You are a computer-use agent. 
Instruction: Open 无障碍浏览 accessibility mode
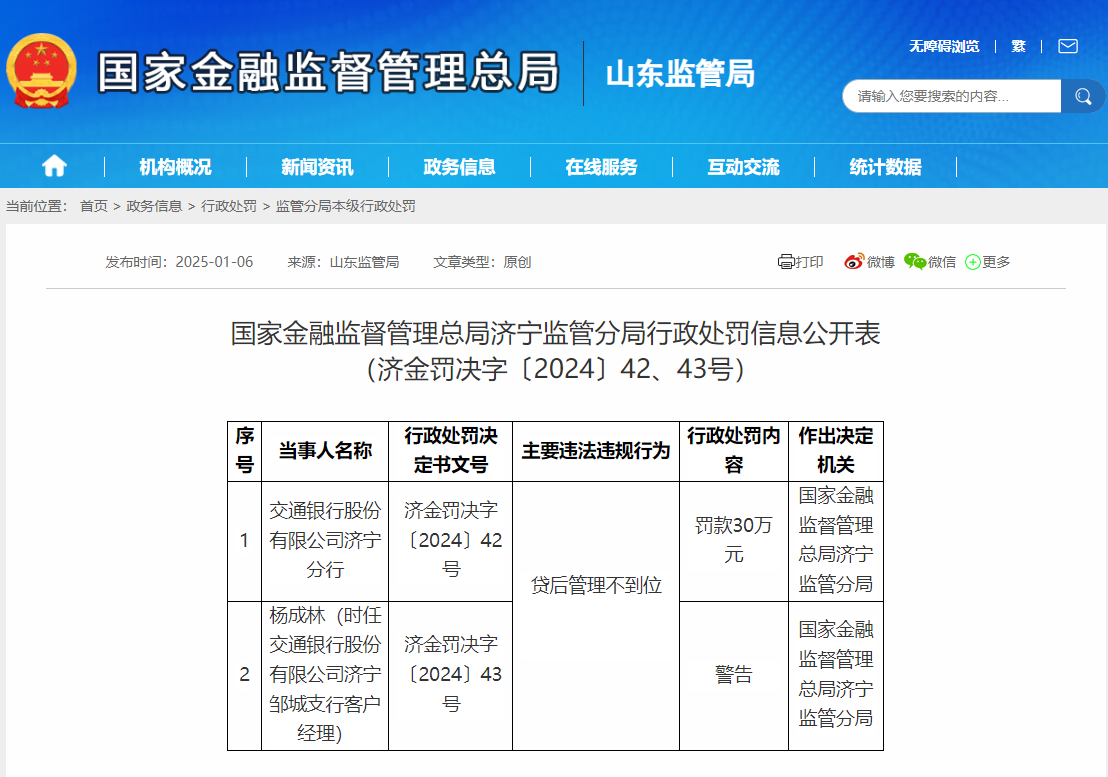pyautogui.click(x=944, y=47)
